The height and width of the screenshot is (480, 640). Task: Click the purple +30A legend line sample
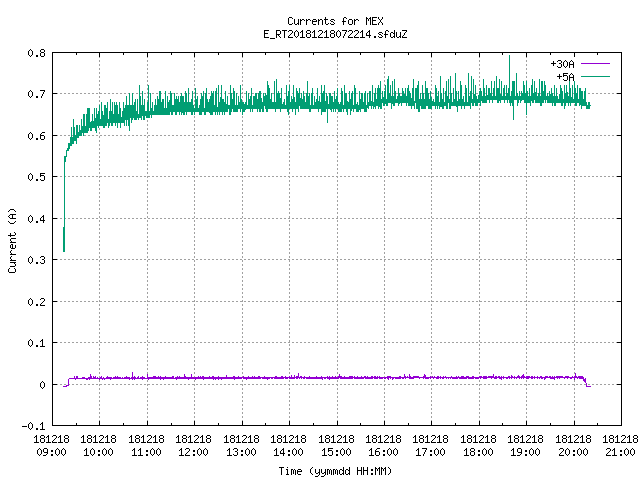tap(595, 64)
